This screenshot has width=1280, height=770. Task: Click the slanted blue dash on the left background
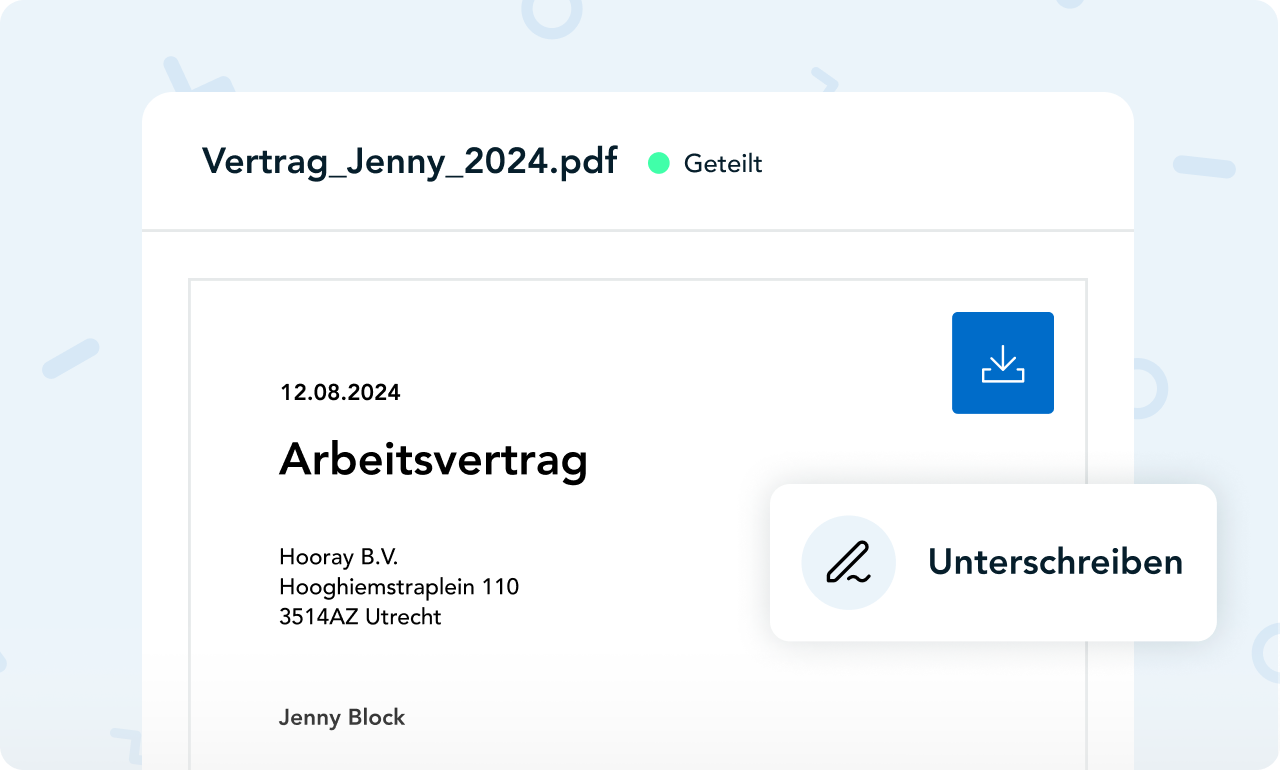[x=70, y=359]
